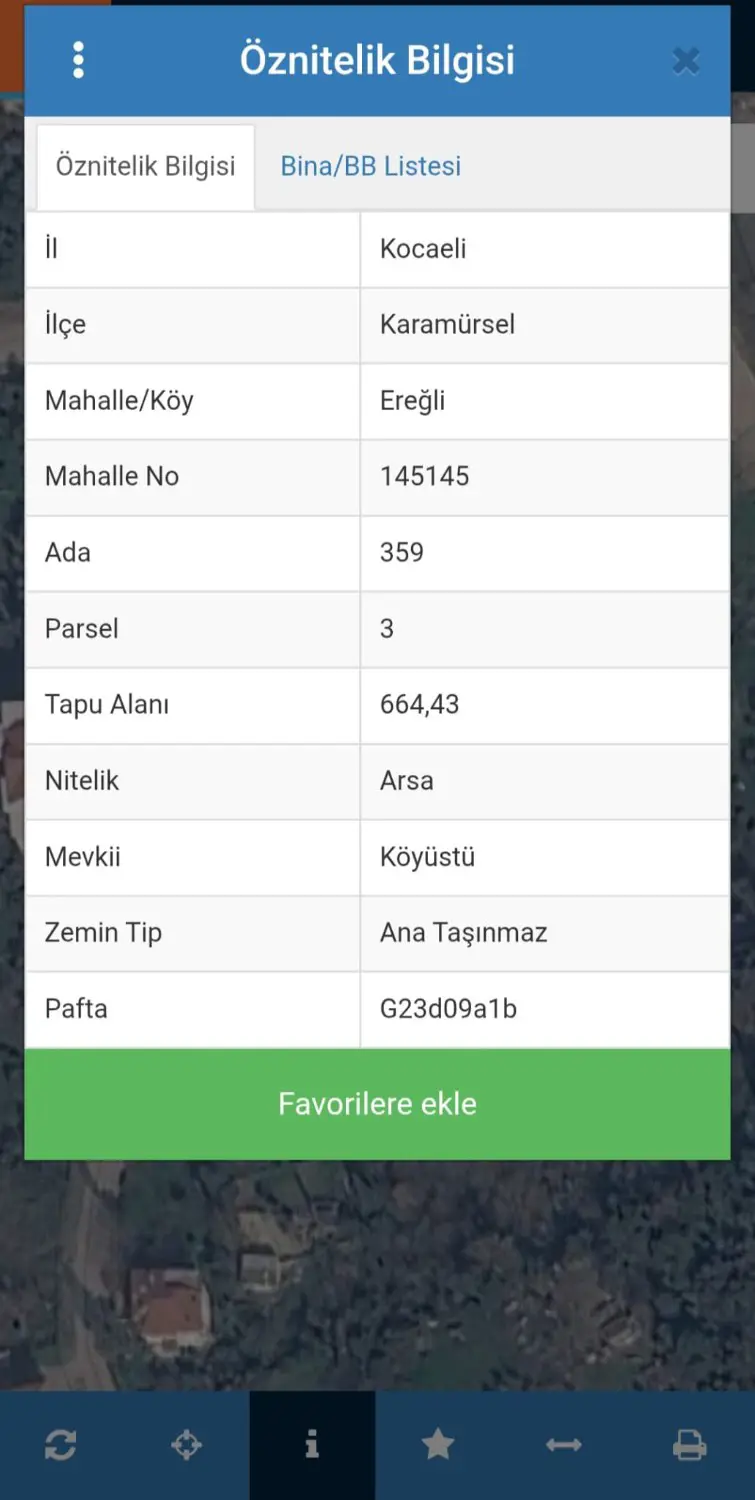Tap the horizontal measure arrow icon

coord(564,1445)
